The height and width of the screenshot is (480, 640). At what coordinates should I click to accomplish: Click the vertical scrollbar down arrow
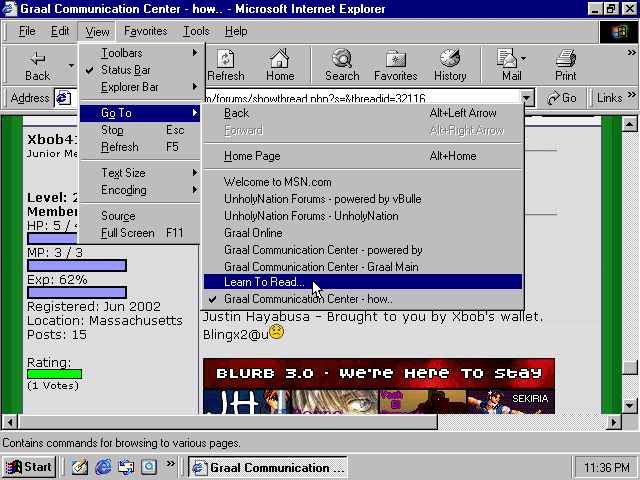[629, 406]
